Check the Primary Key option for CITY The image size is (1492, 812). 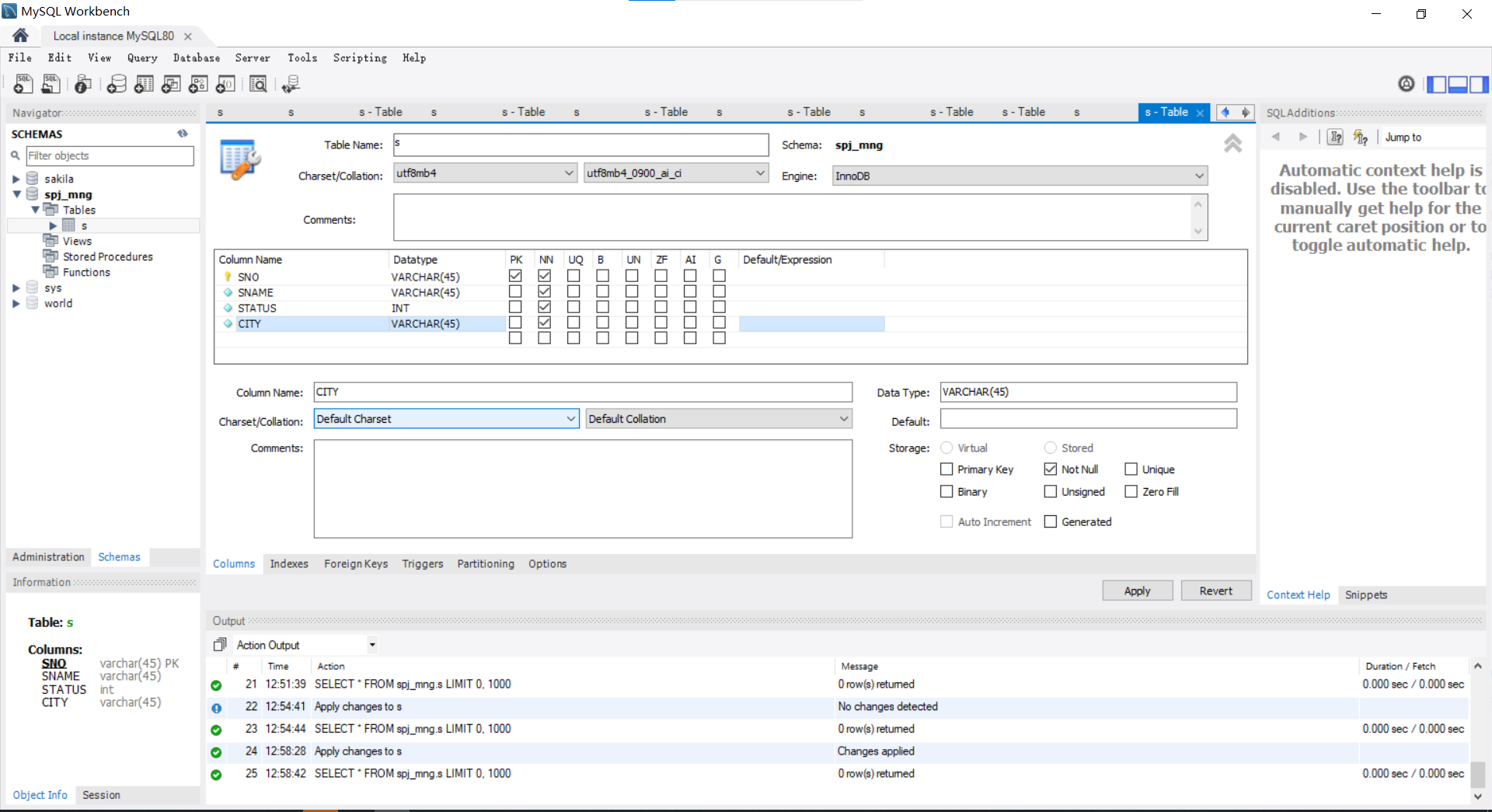(x=946, y=469)
